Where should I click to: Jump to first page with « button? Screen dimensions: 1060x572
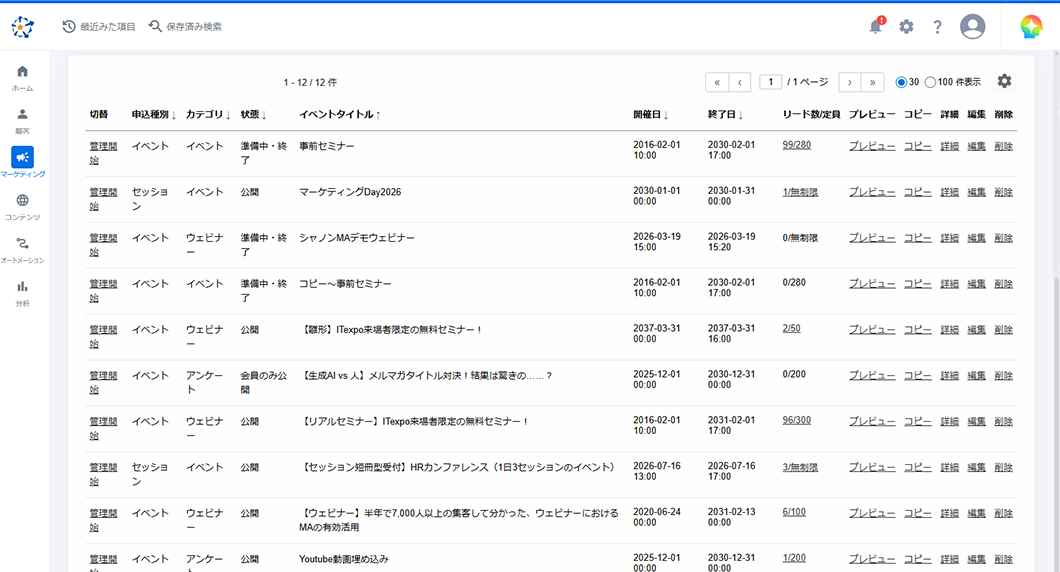(x=717, y=82)
